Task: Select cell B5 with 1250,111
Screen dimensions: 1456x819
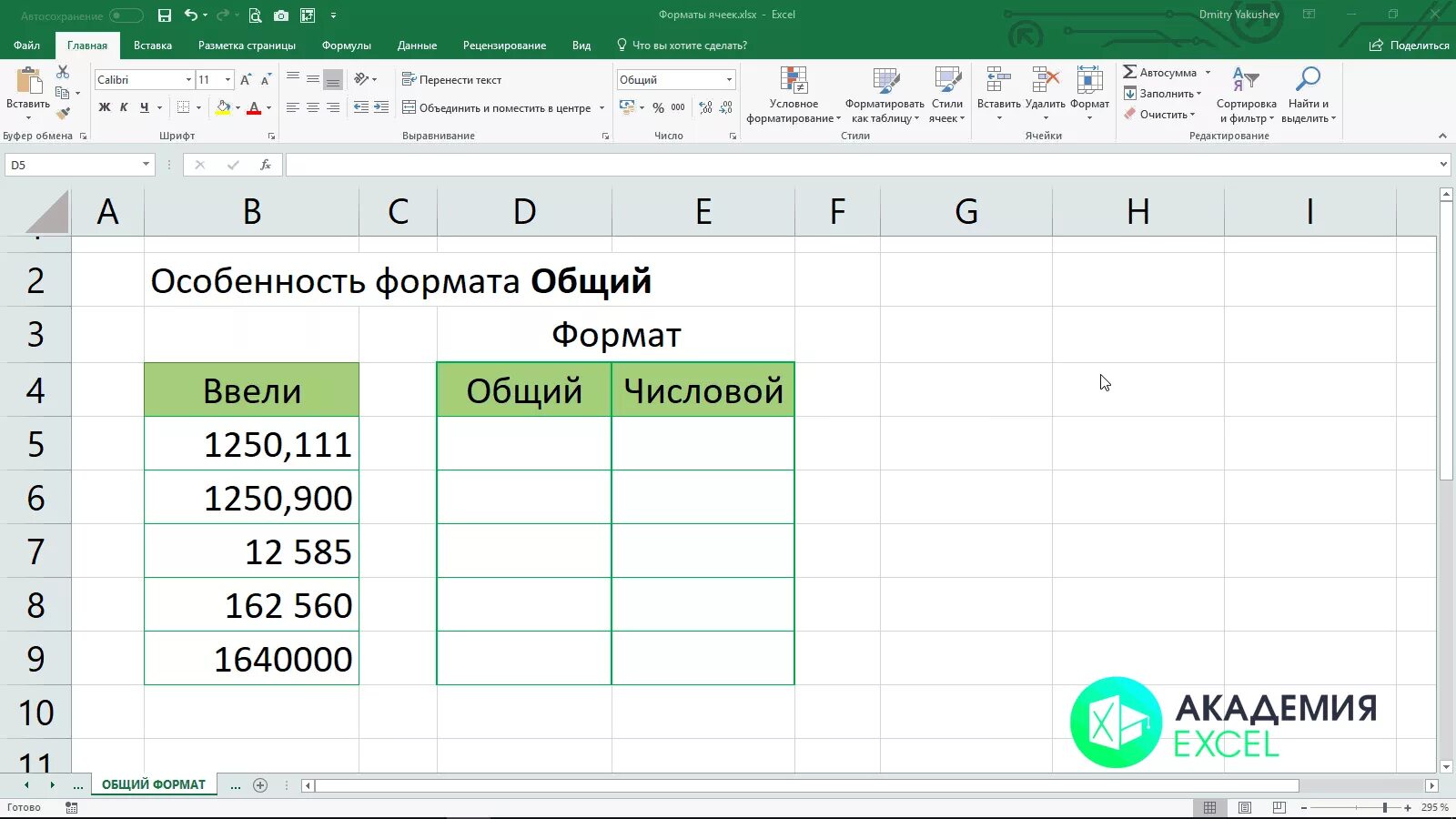Action: [251, 444]
